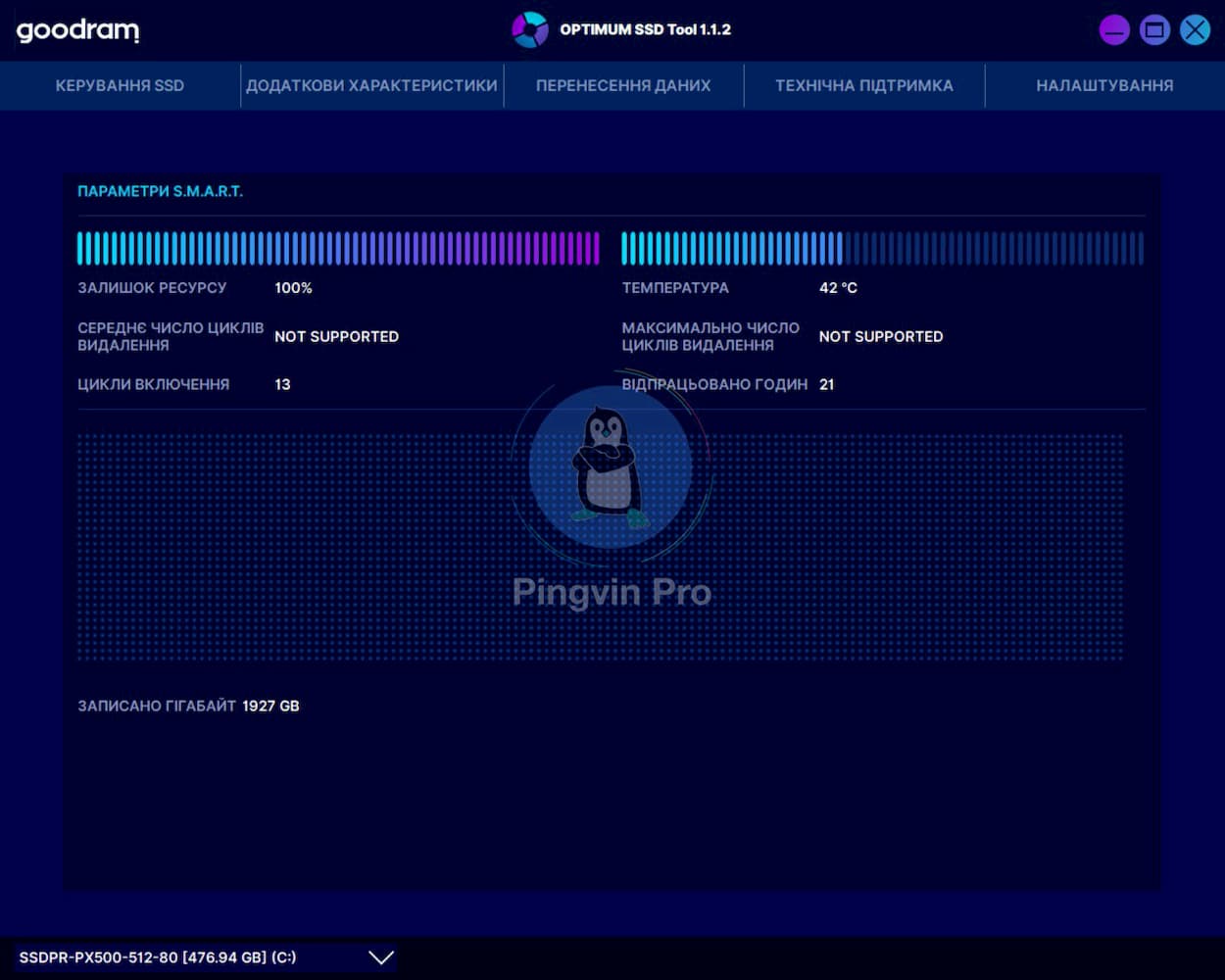
Task: Click the ТЕМПЕРАТУРА level bar
Action: click(x=882, y=249)
